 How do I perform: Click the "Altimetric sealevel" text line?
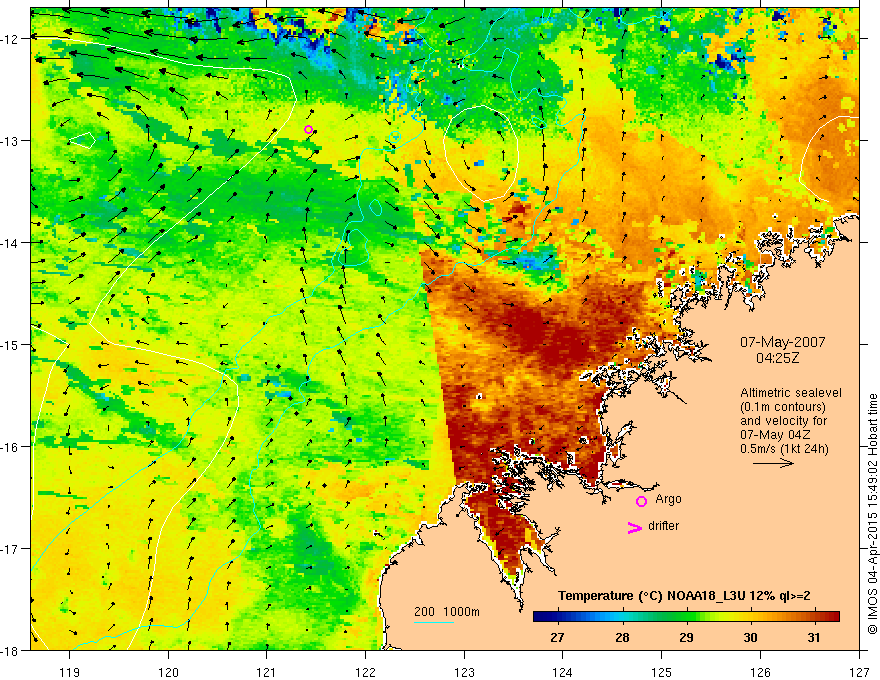(x=791, y=393)
